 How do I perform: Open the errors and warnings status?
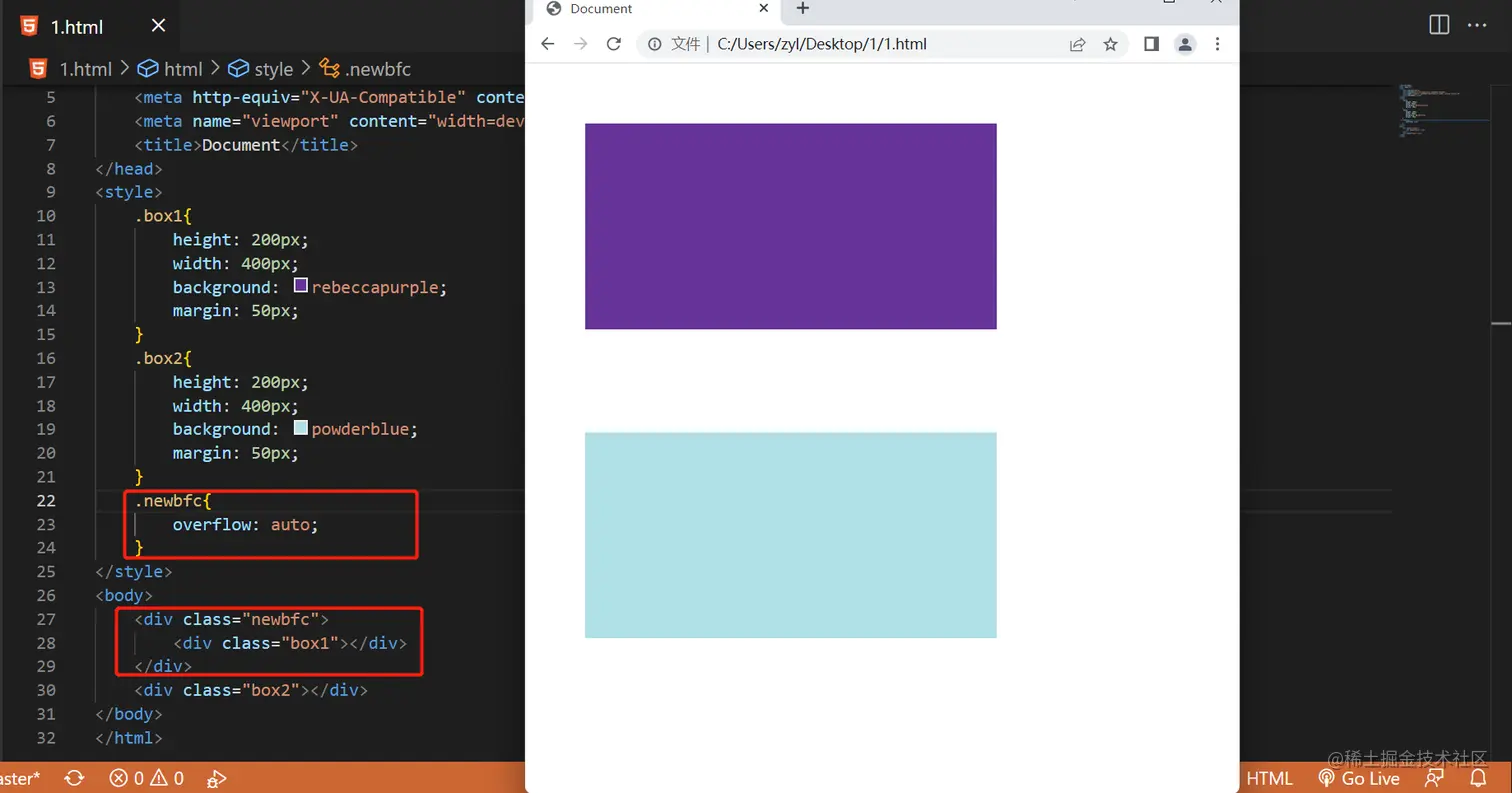tap(146, 778)
